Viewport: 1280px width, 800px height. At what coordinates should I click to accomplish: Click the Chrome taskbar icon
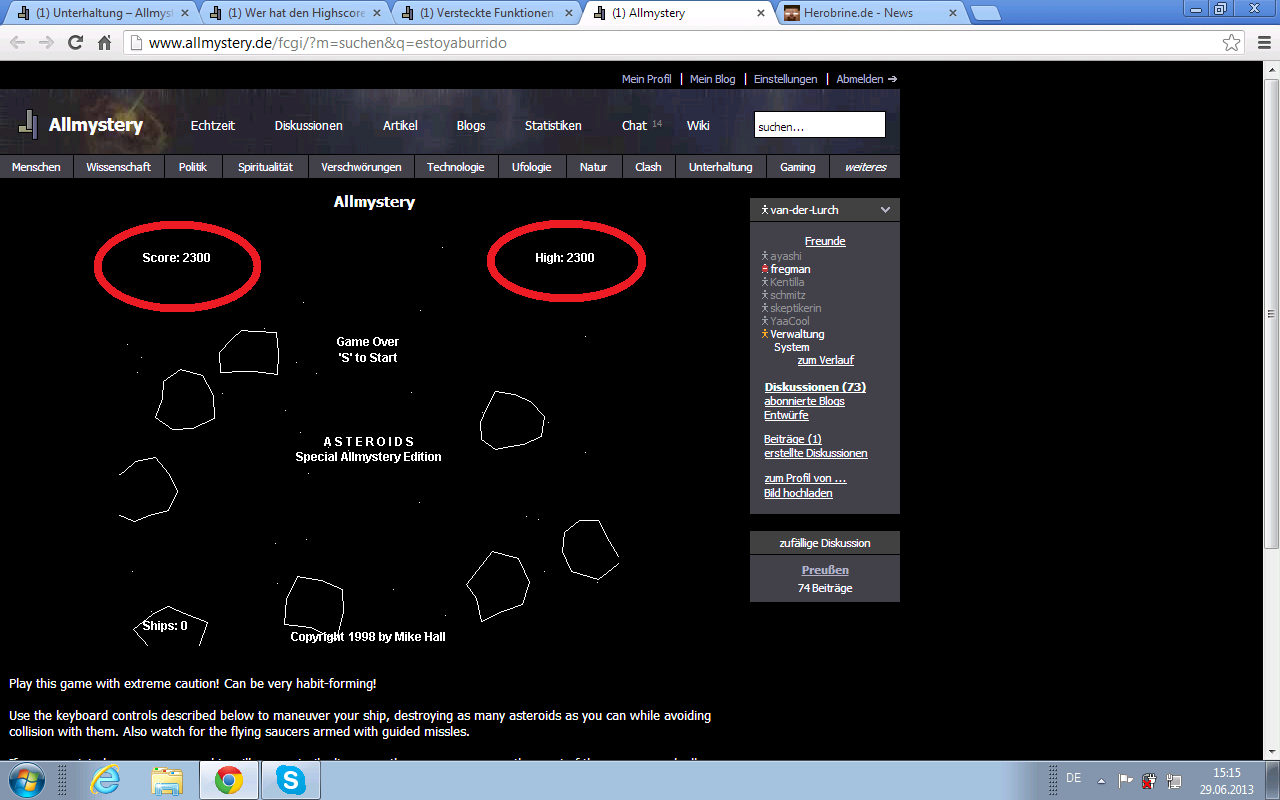(x=229, y=780)
